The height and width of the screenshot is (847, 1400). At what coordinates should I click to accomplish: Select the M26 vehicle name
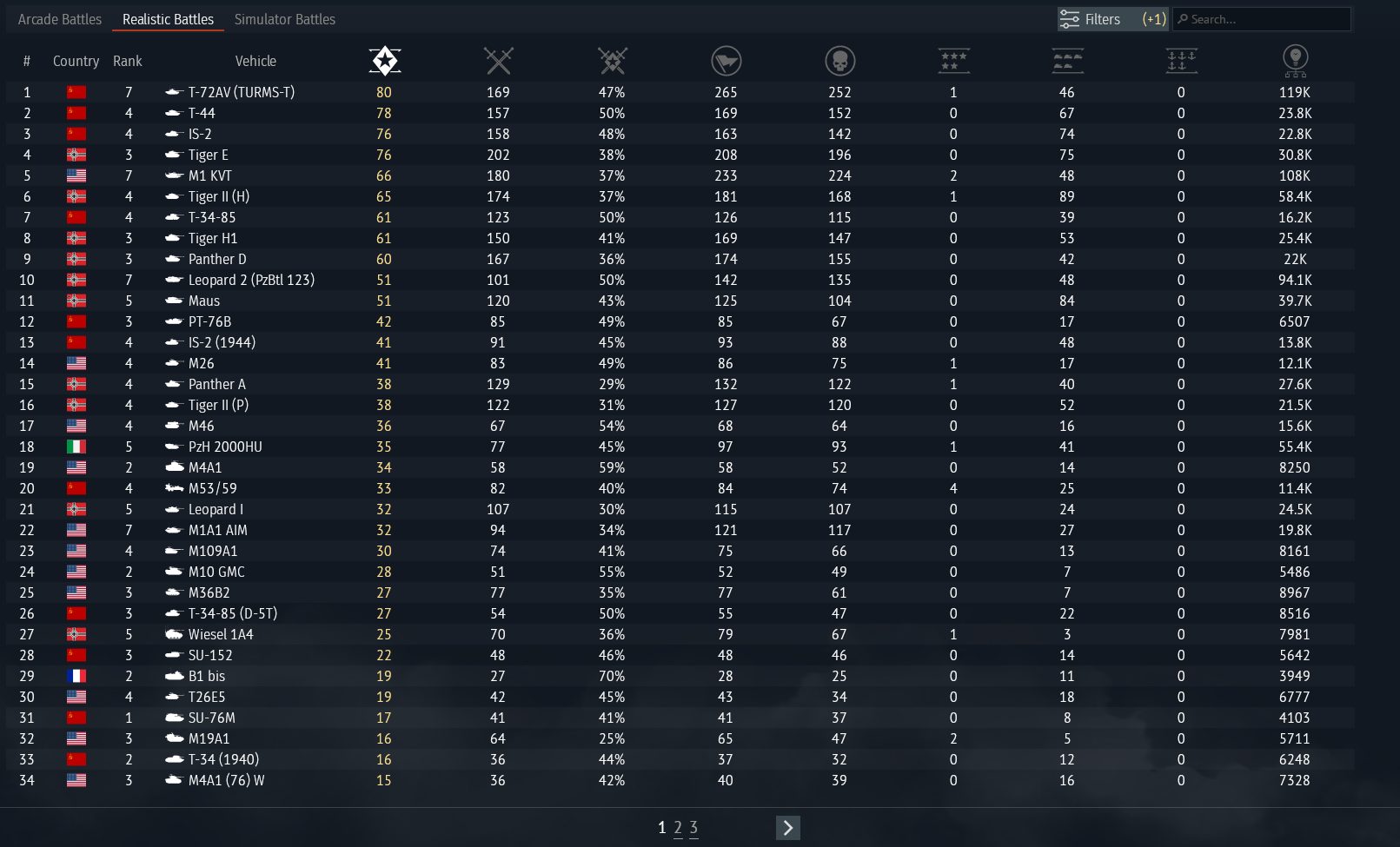[202, 363]
